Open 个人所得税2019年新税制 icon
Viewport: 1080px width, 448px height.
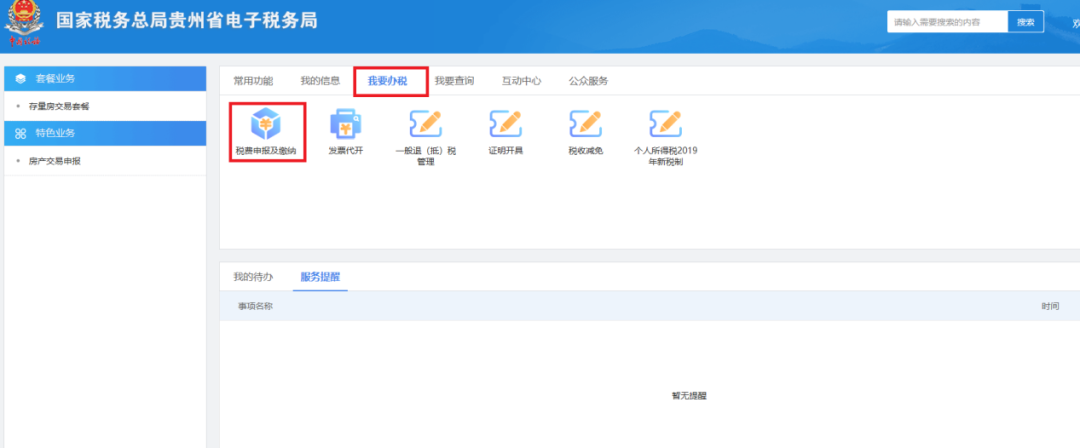click(x=665, y=124)
